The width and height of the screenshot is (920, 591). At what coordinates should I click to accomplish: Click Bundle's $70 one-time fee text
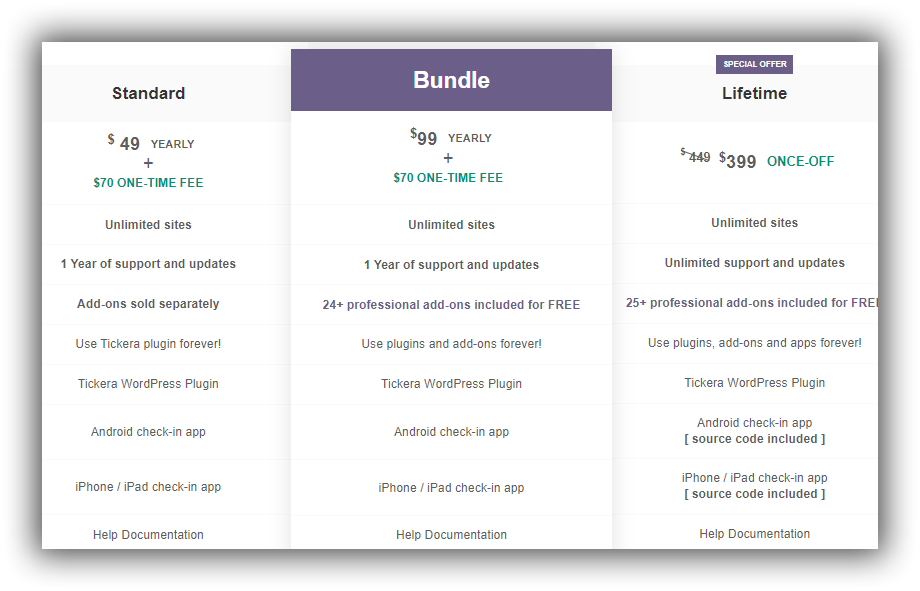pyautogui.click(x=448, y=177)
